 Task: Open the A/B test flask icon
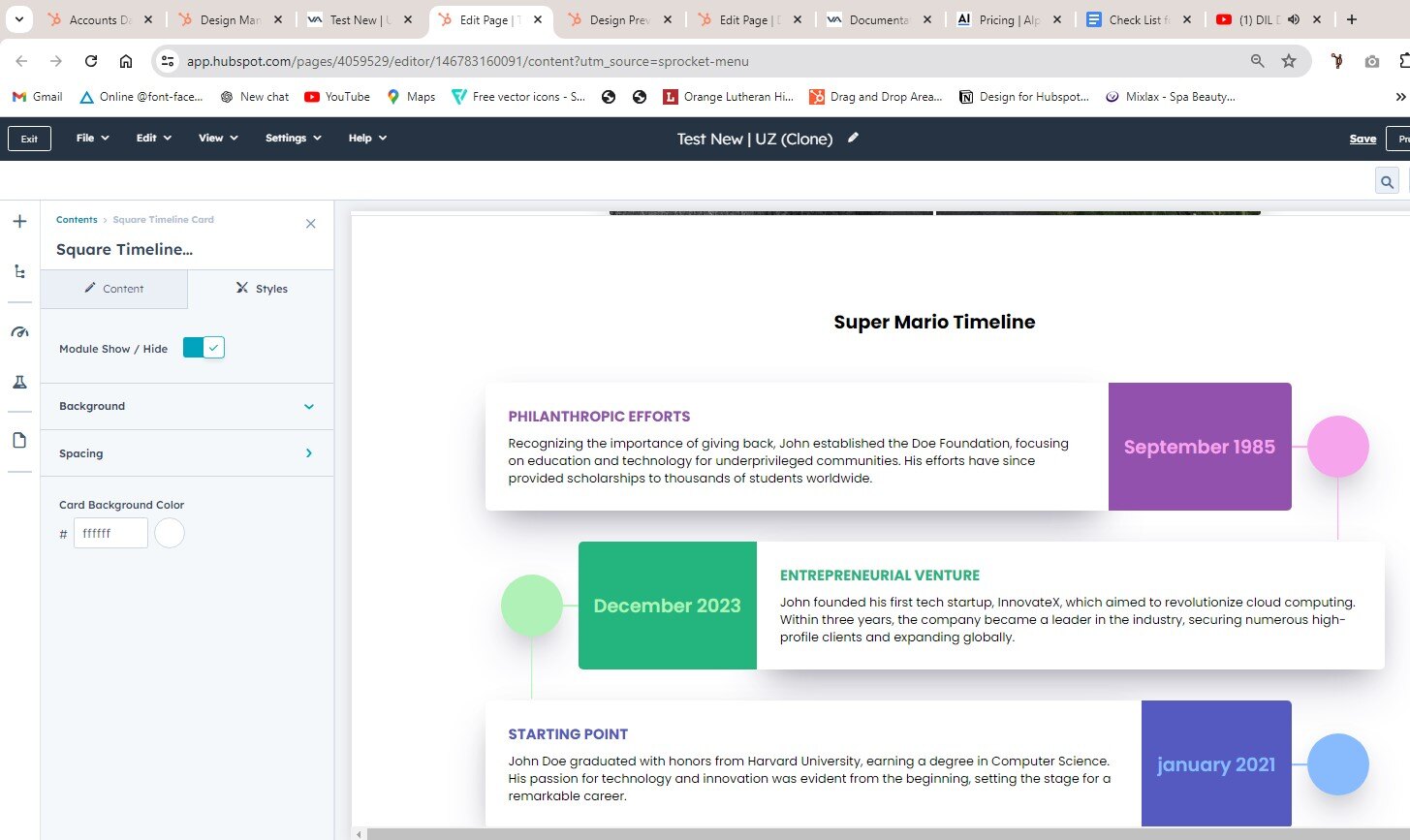coord(19,383)
